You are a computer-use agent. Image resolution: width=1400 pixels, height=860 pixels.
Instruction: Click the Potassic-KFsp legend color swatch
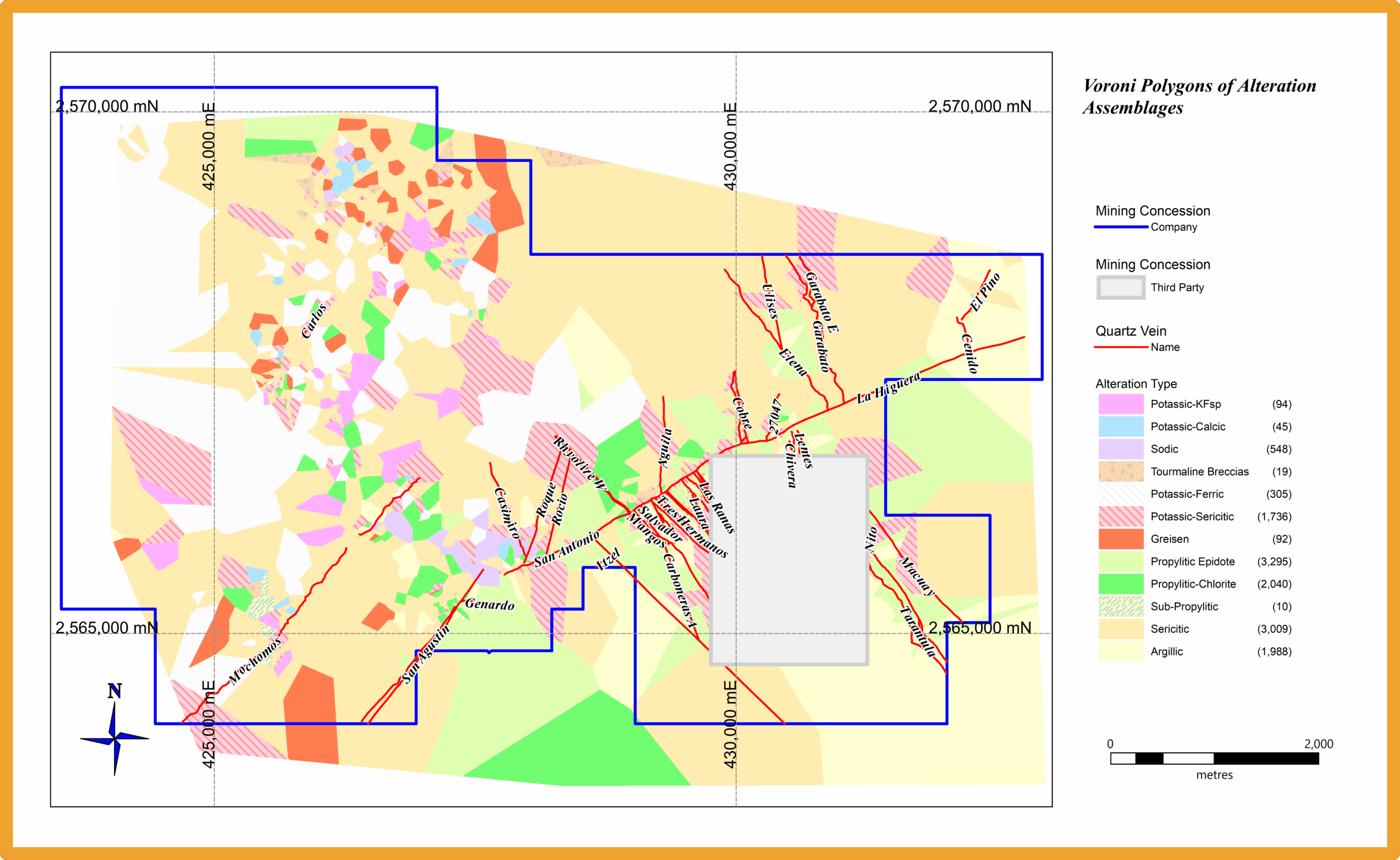pyautogui.click(x=1120, y=404)
